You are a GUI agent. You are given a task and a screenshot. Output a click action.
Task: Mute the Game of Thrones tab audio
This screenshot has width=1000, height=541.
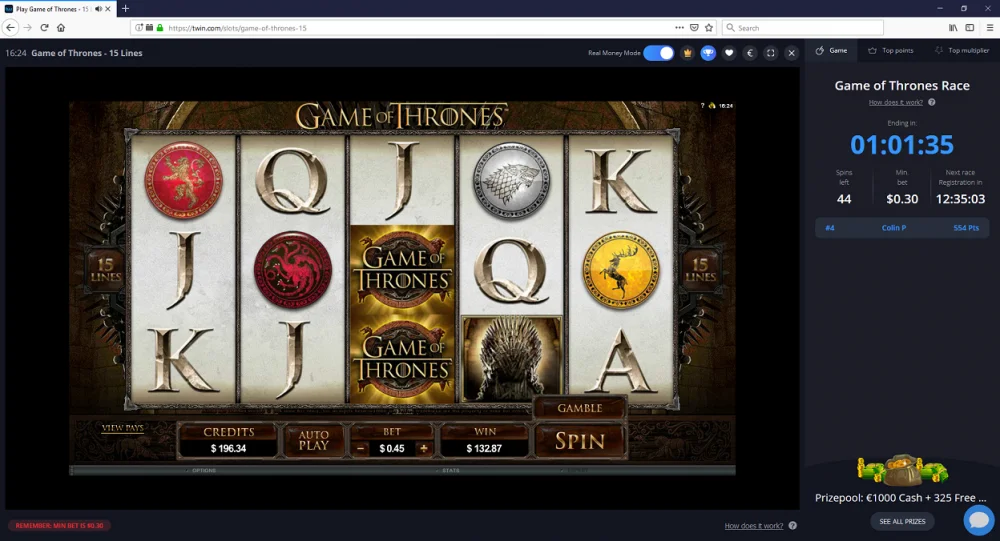click(98, 9)
